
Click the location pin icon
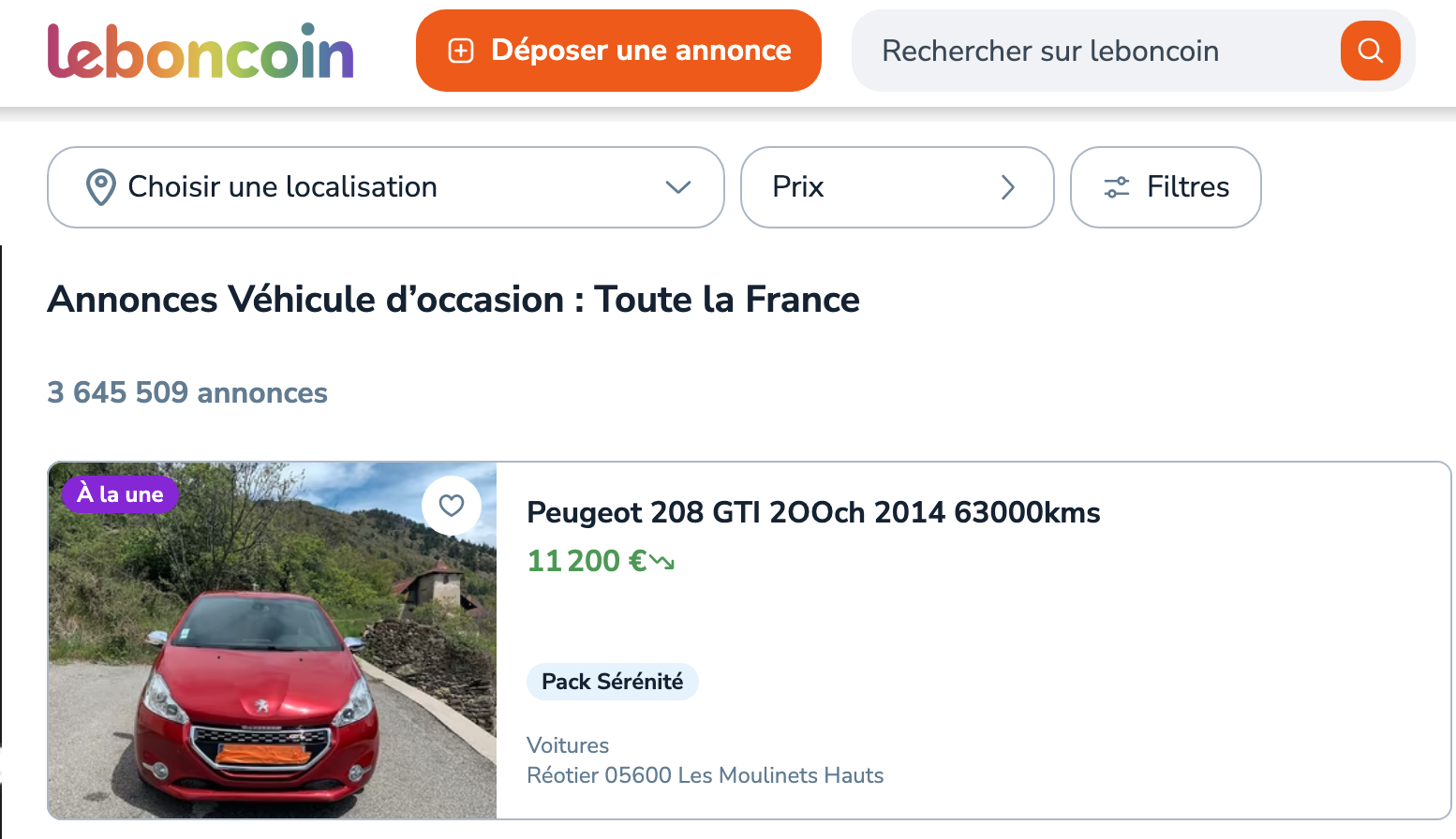click(100, 187)
